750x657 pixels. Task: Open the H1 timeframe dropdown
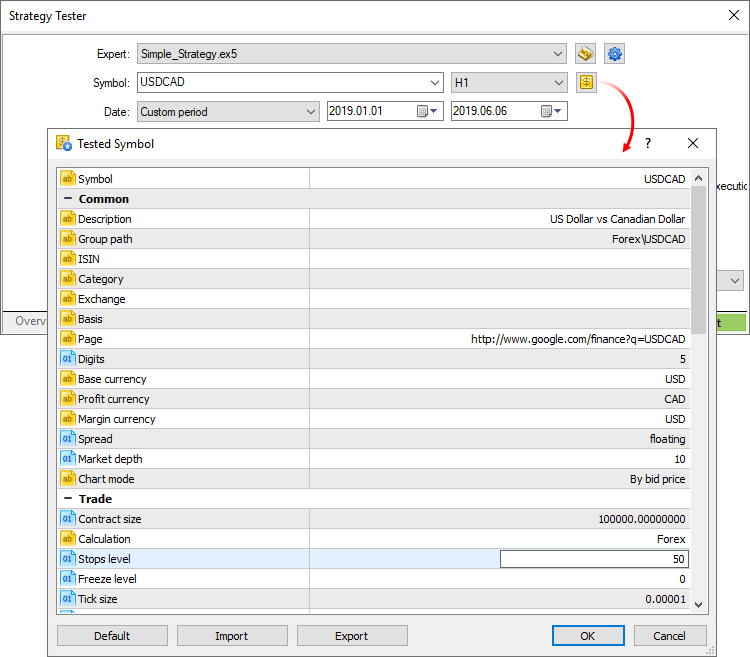coord(558,83)
